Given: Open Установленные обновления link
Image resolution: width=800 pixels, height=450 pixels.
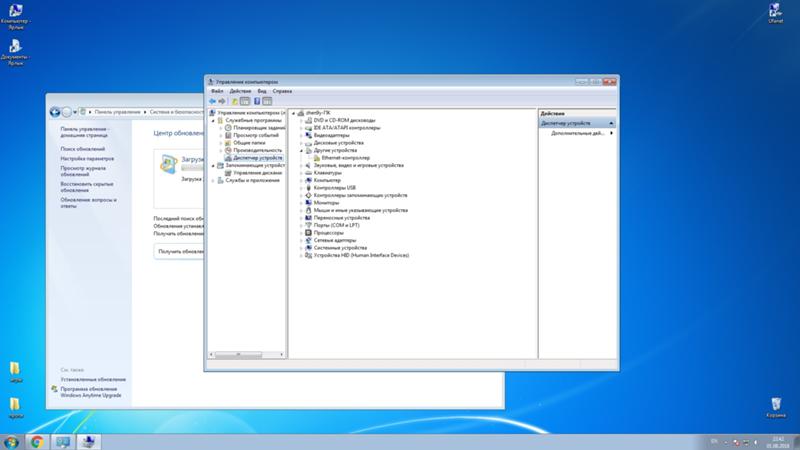Looking at the screenshot, I should [93, 380].
